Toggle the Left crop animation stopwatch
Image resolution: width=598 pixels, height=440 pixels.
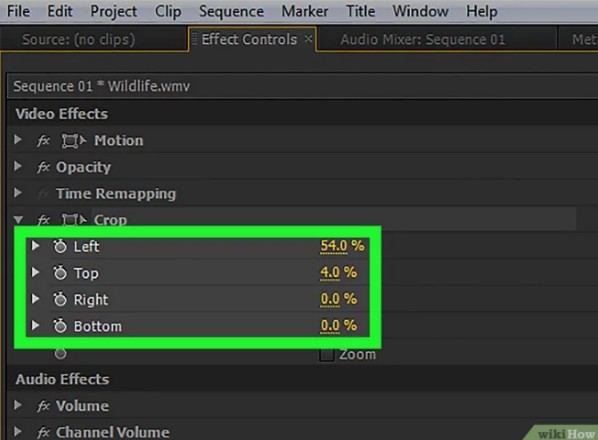coord(60,246)
